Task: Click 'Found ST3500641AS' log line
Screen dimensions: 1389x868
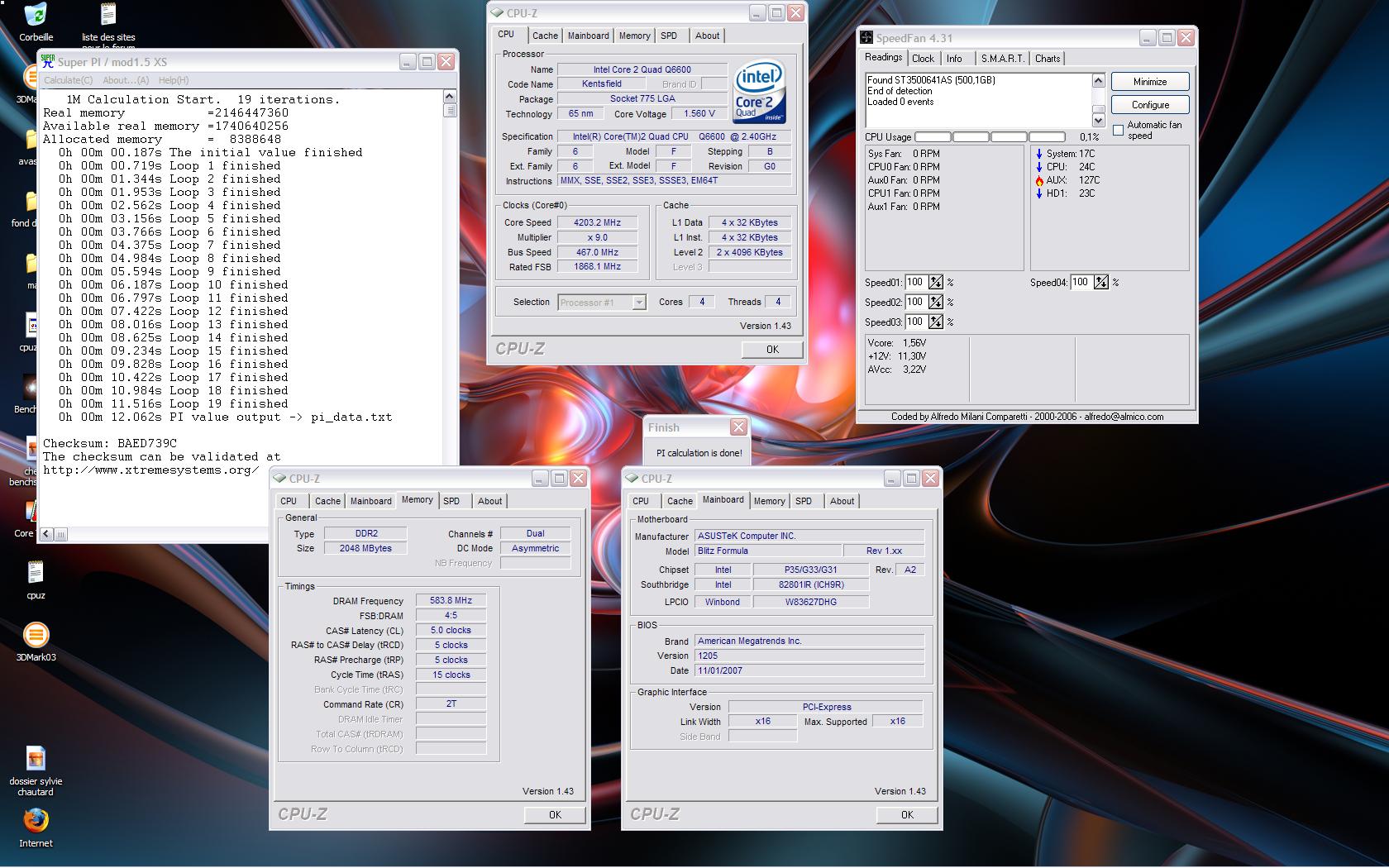Action: click(931, 80)
